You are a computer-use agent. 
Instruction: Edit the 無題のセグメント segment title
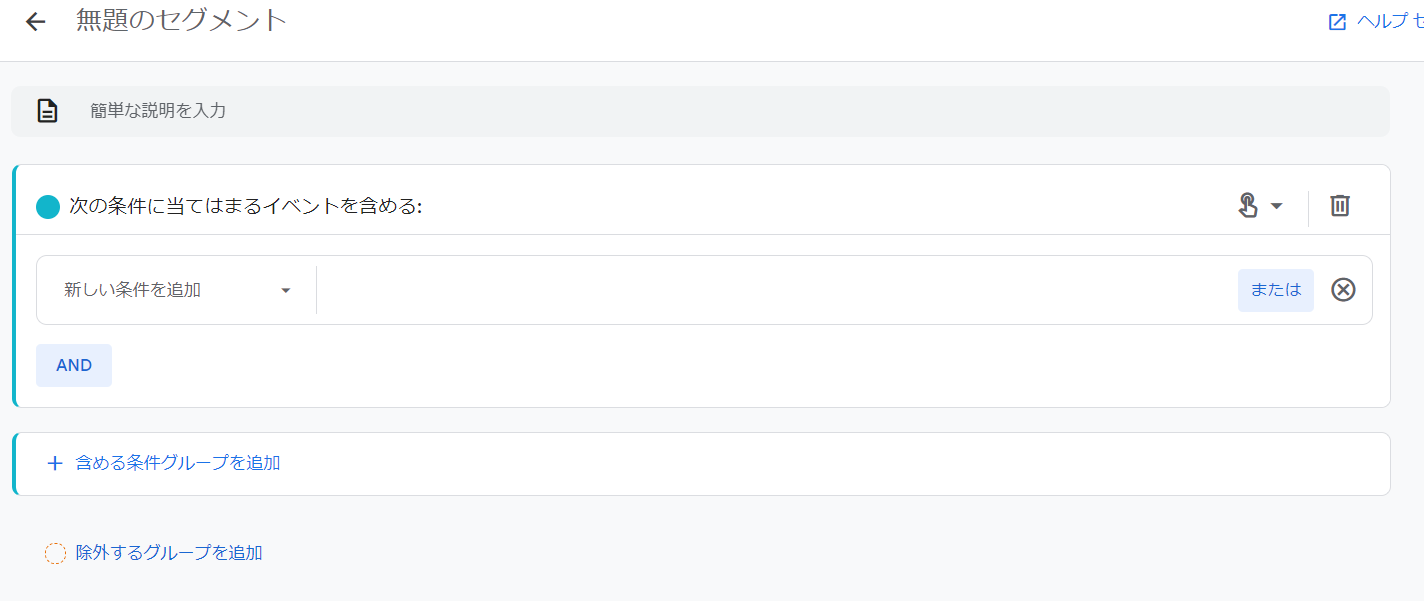click(182, 20)
